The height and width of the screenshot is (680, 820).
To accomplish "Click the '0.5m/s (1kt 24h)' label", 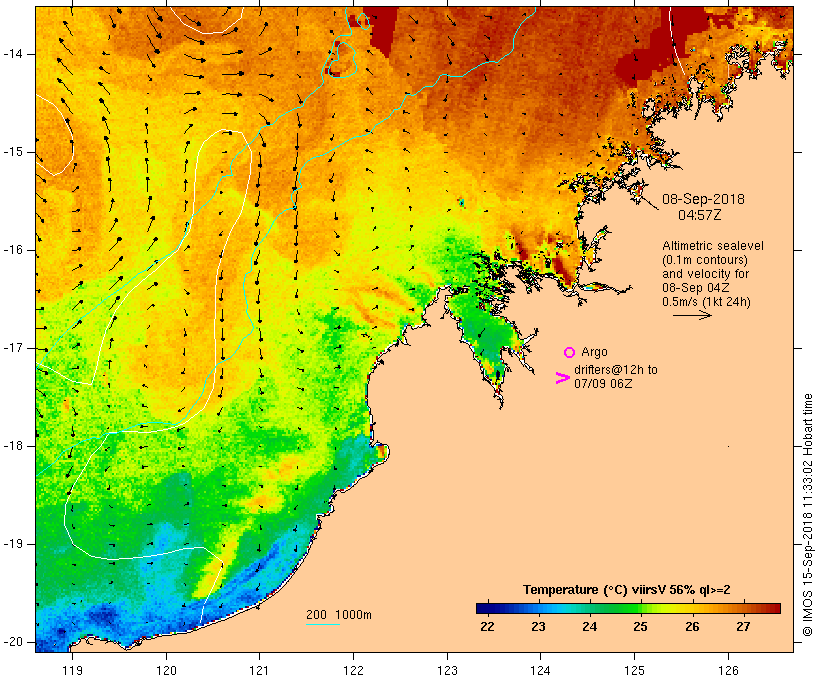I will tap(706, 302).
